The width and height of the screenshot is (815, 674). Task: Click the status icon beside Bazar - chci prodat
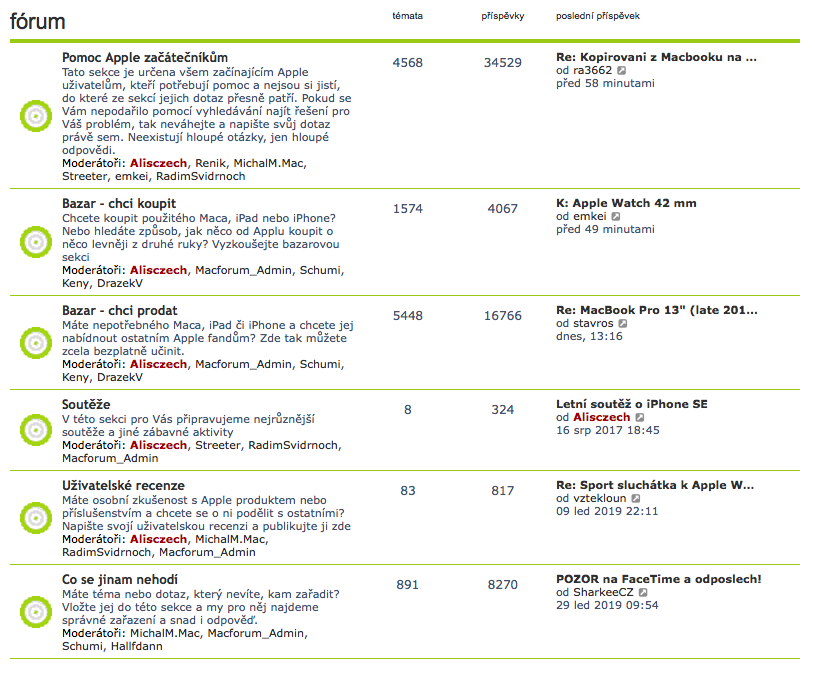pyautogui.click(x=35, y=342)
